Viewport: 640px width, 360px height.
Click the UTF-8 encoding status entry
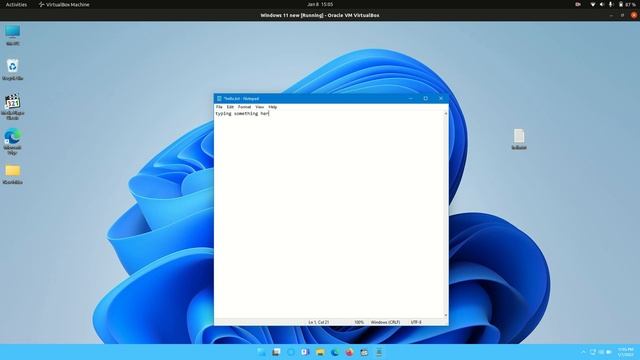pos(416,322)
